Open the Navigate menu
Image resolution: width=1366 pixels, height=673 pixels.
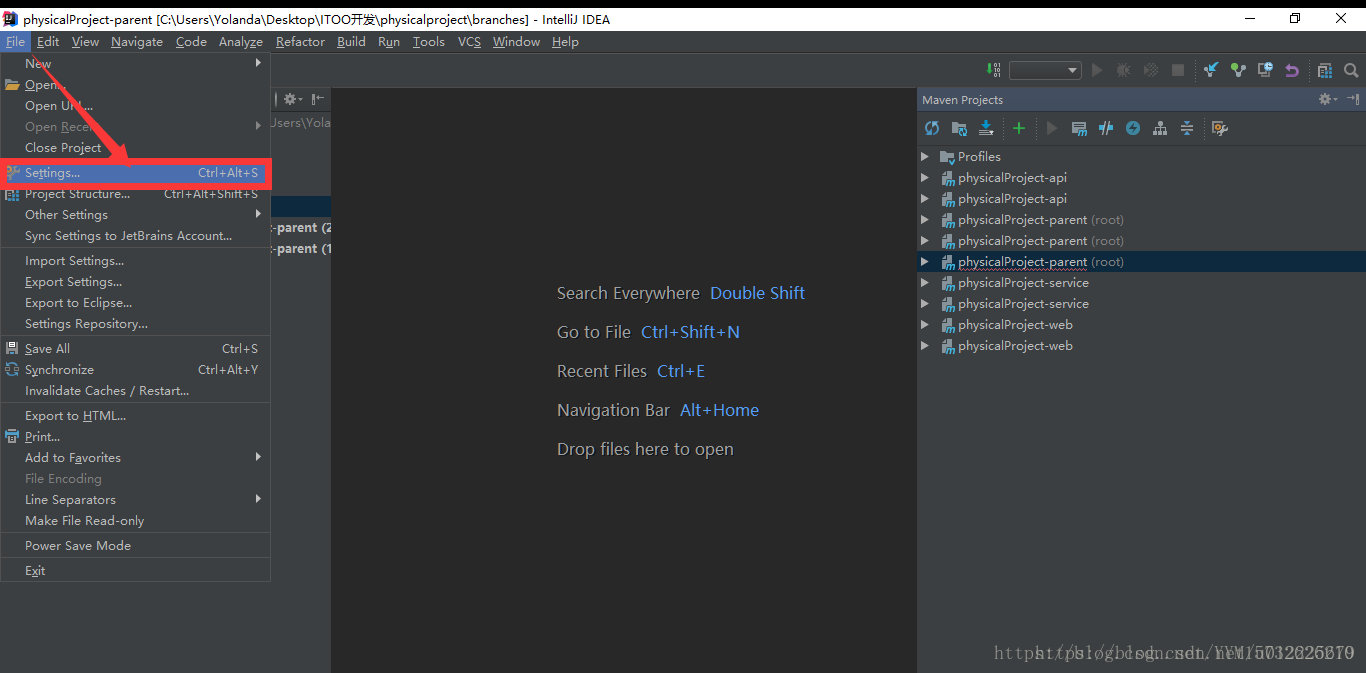point(137,41)
